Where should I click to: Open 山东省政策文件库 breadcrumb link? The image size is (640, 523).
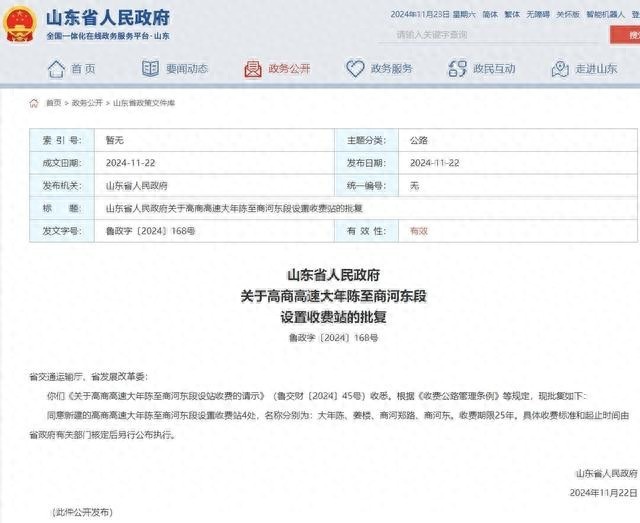tap(144, 103)
